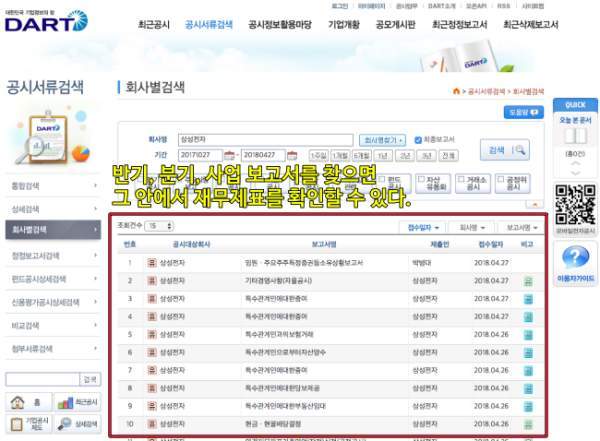Image resolution: width=600 pixels, height=441 pixels.
Task: Select 정정보고서검색 in the sidebar
Action: coord(53,255)
